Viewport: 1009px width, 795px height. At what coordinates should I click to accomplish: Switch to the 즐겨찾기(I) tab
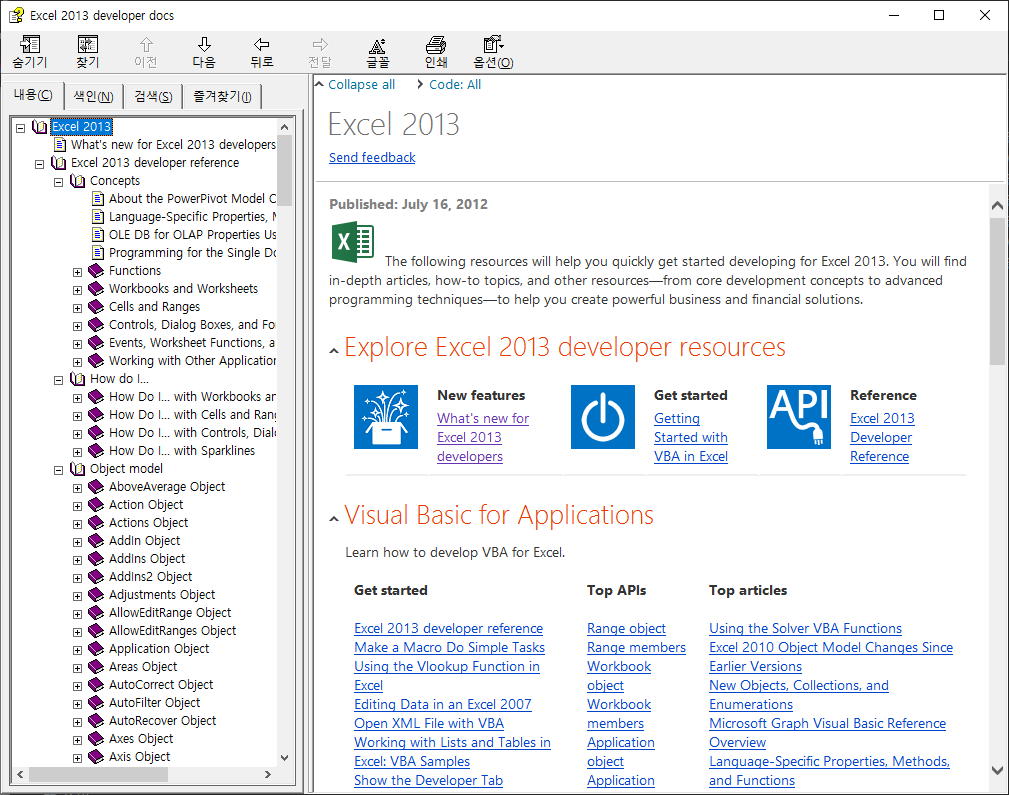tap(222, 95)
